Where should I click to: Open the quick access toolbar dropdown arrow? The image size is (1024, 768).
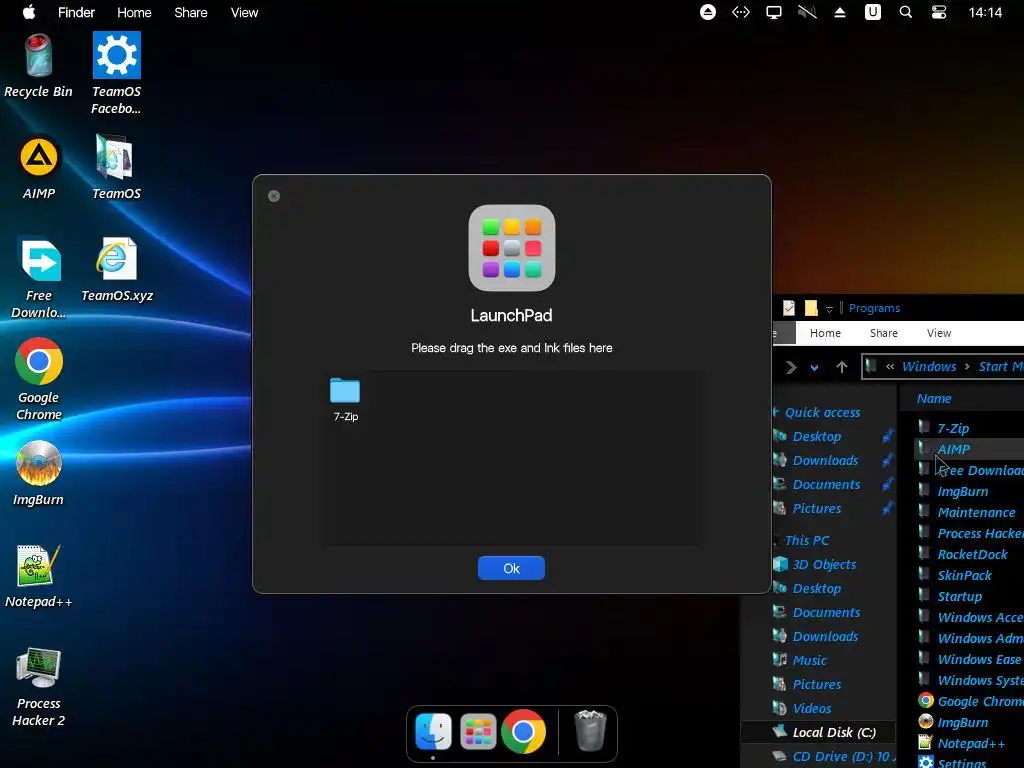point(829,308)
